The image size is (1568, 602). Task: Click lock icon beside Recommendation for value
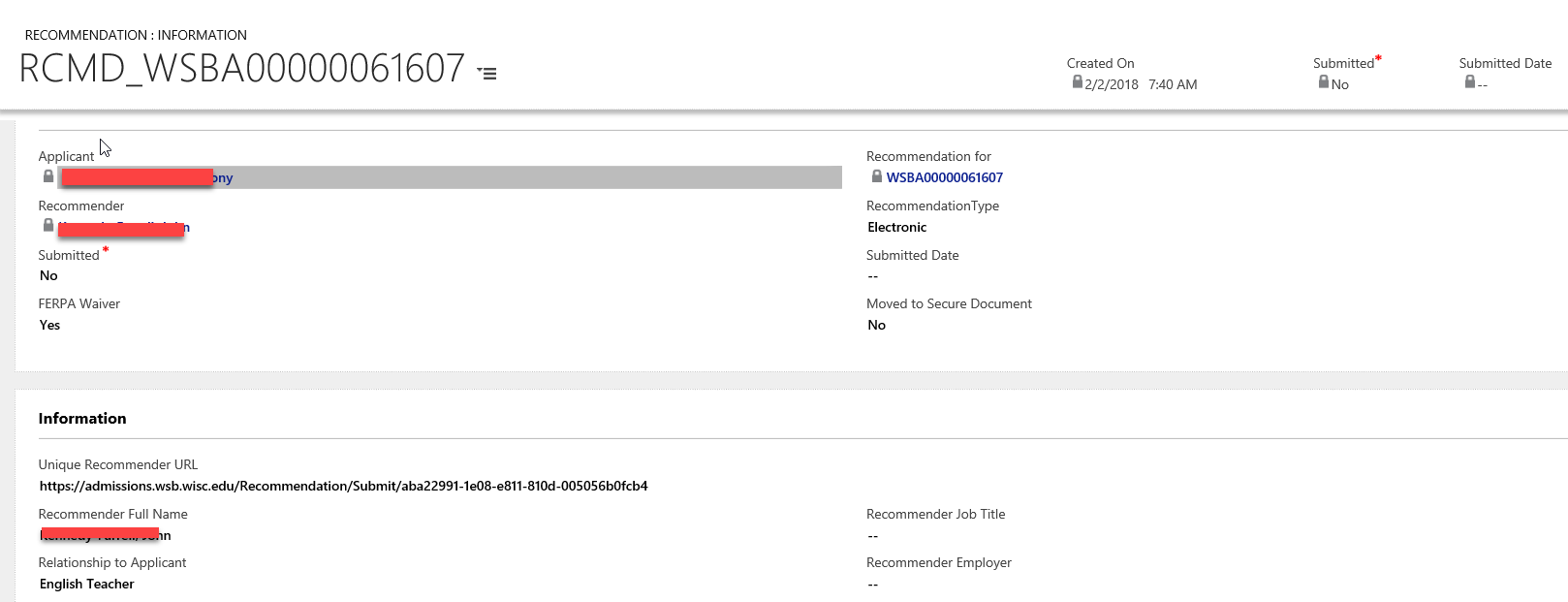click(x=876, y=176)
